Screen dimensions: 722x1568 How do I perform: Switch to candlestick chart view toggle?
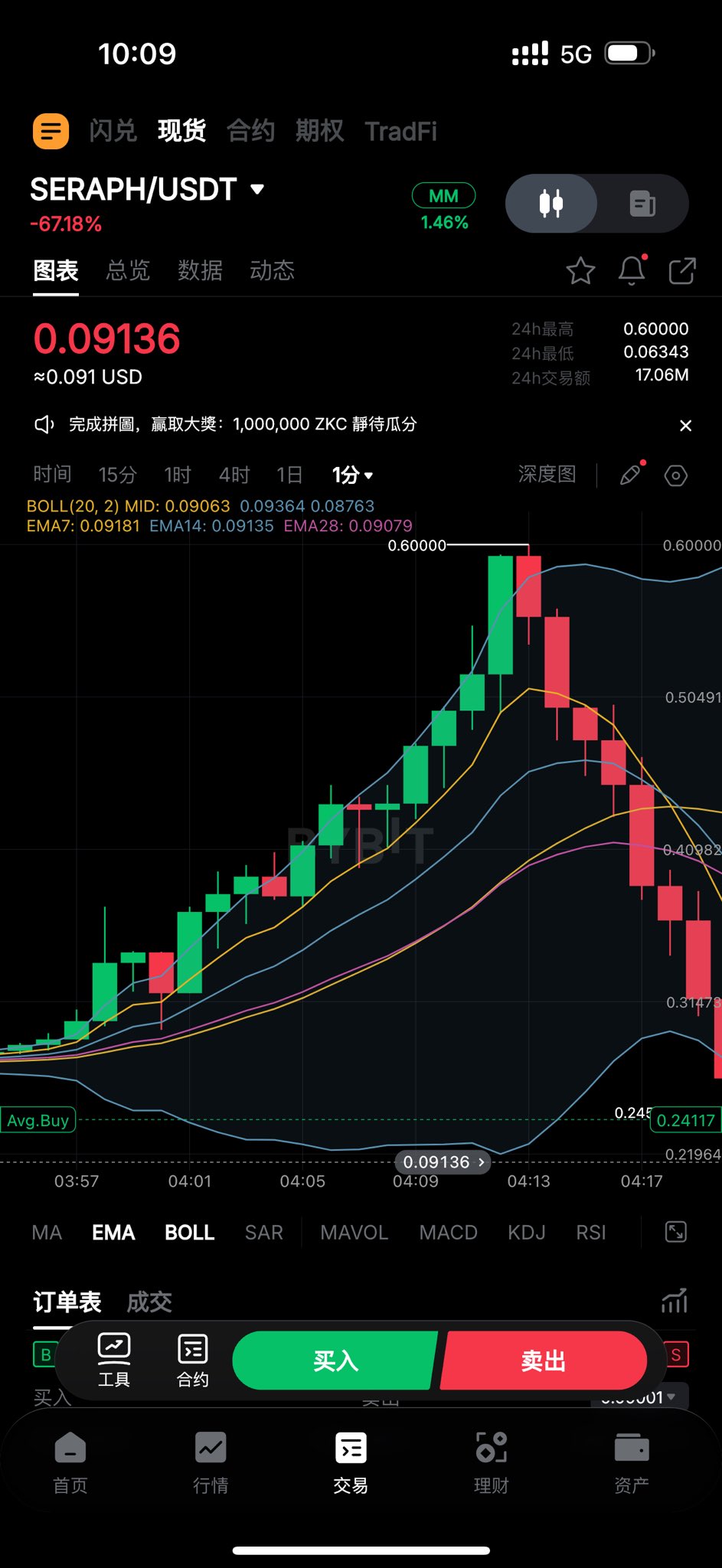click(551, 204)
